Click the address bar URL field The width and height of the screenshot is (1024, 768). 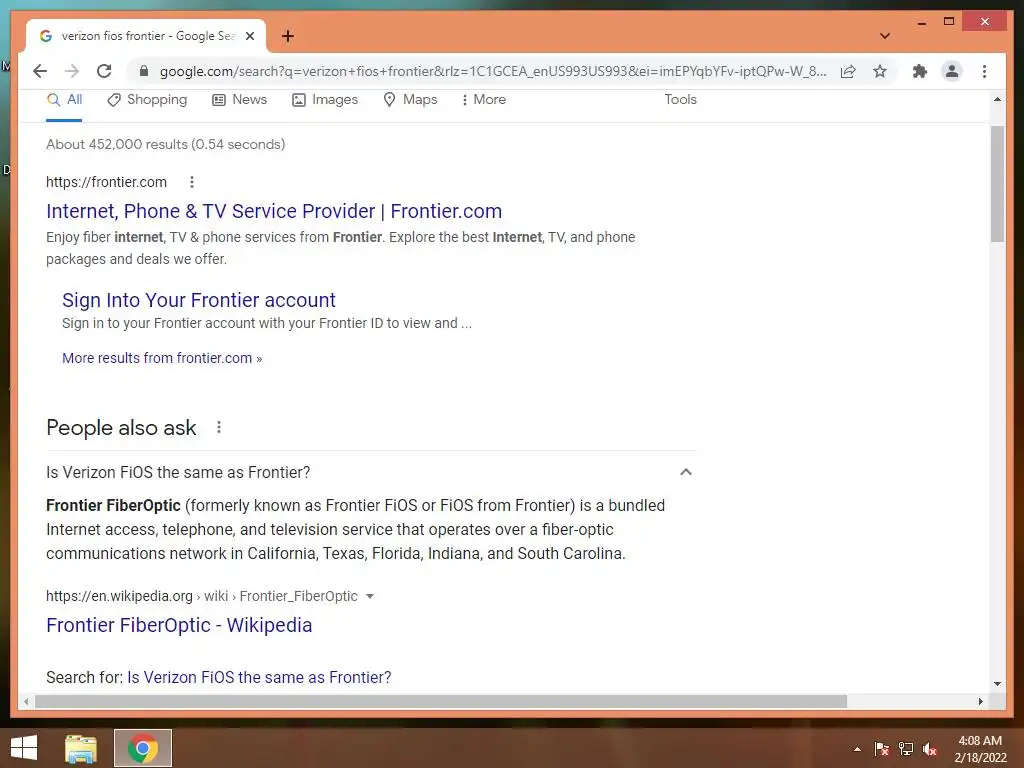(x=493, y=71)
